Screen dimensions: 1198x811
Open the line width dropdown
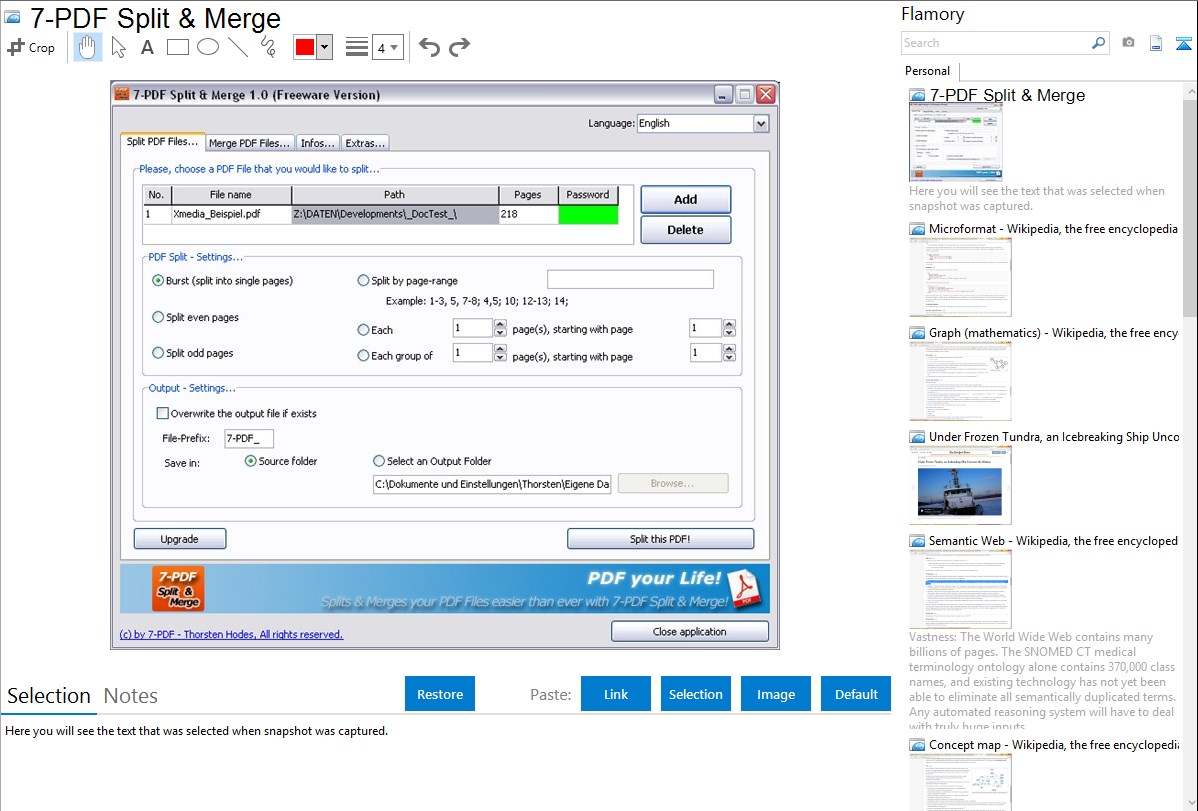tap(388, 48)
